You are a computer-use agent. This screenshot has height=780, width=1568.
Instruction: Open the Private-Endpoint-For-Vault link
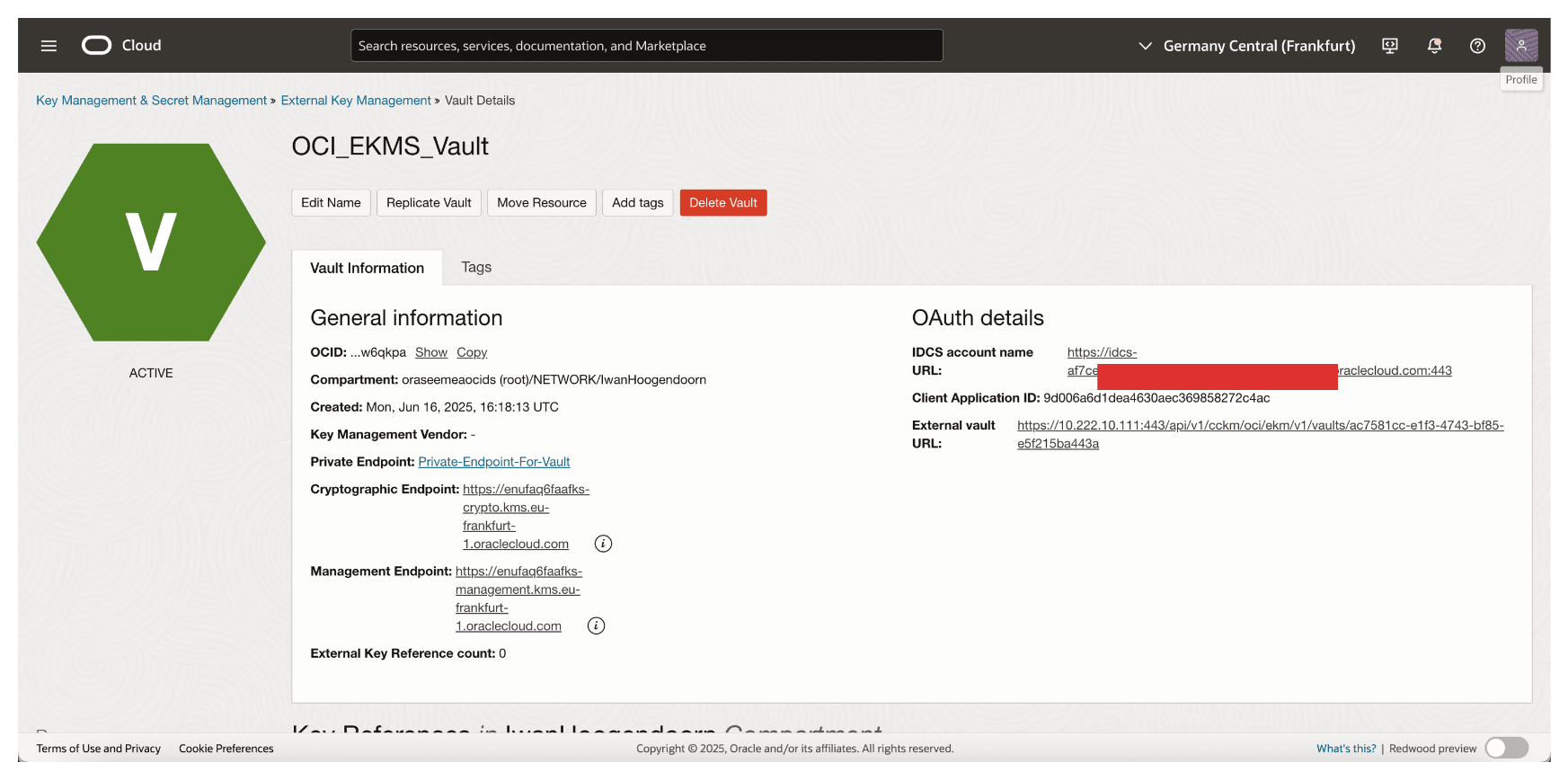coord(494,462)
